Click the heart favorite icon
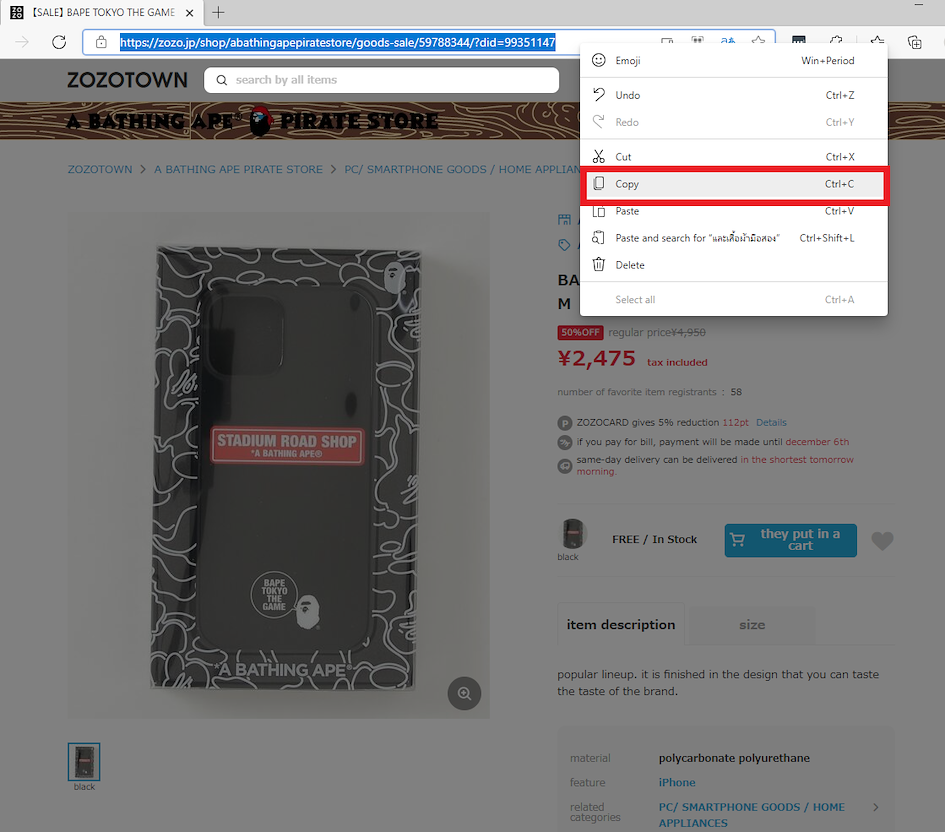 (x=882, y=540)
